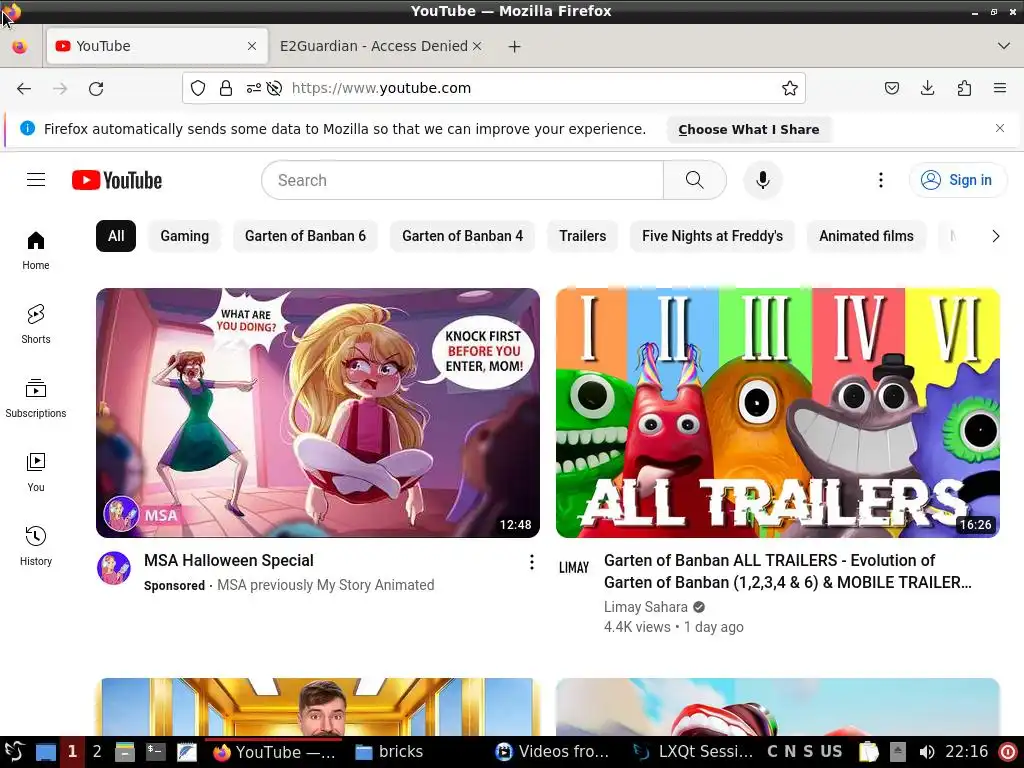The width and height of the screenshot is (1024, 768).
Task: Select Animated films chip
Action: (867, 236)
